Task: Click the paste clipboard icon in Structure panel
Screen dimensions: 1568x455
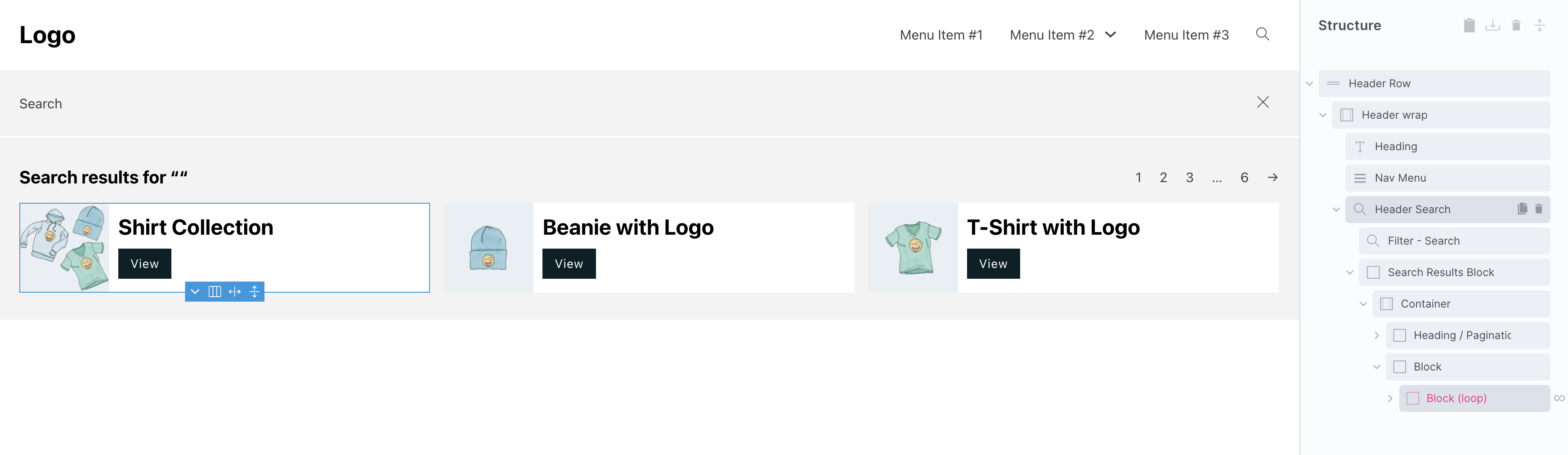Action: pos(1469,26)
